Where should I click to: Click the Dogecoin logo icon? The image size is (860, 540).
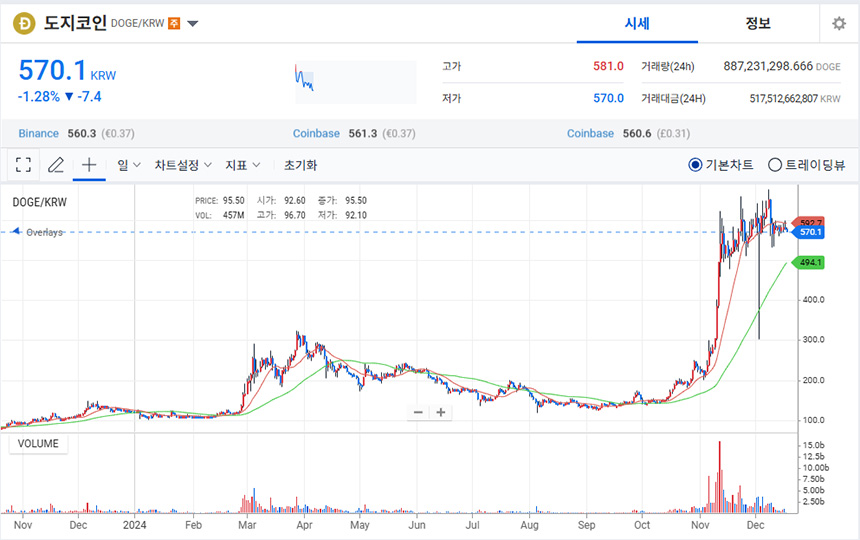coord(24,24)
